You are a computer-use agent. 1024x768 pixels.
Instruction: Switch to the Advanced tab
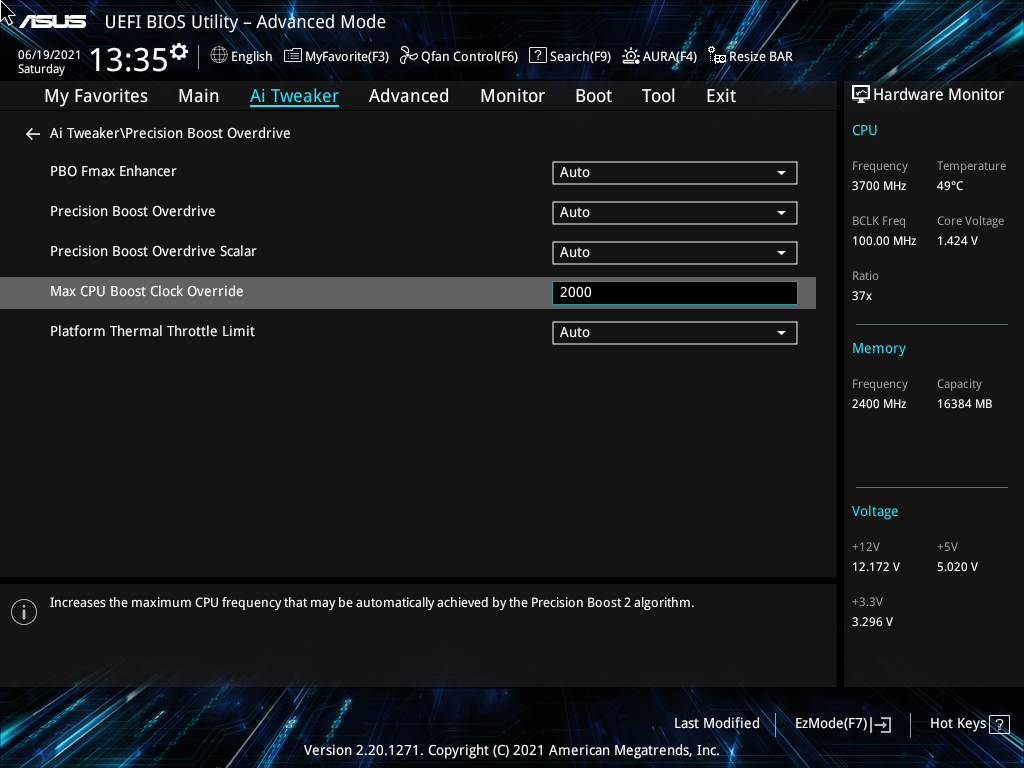[x=409, y=95]
